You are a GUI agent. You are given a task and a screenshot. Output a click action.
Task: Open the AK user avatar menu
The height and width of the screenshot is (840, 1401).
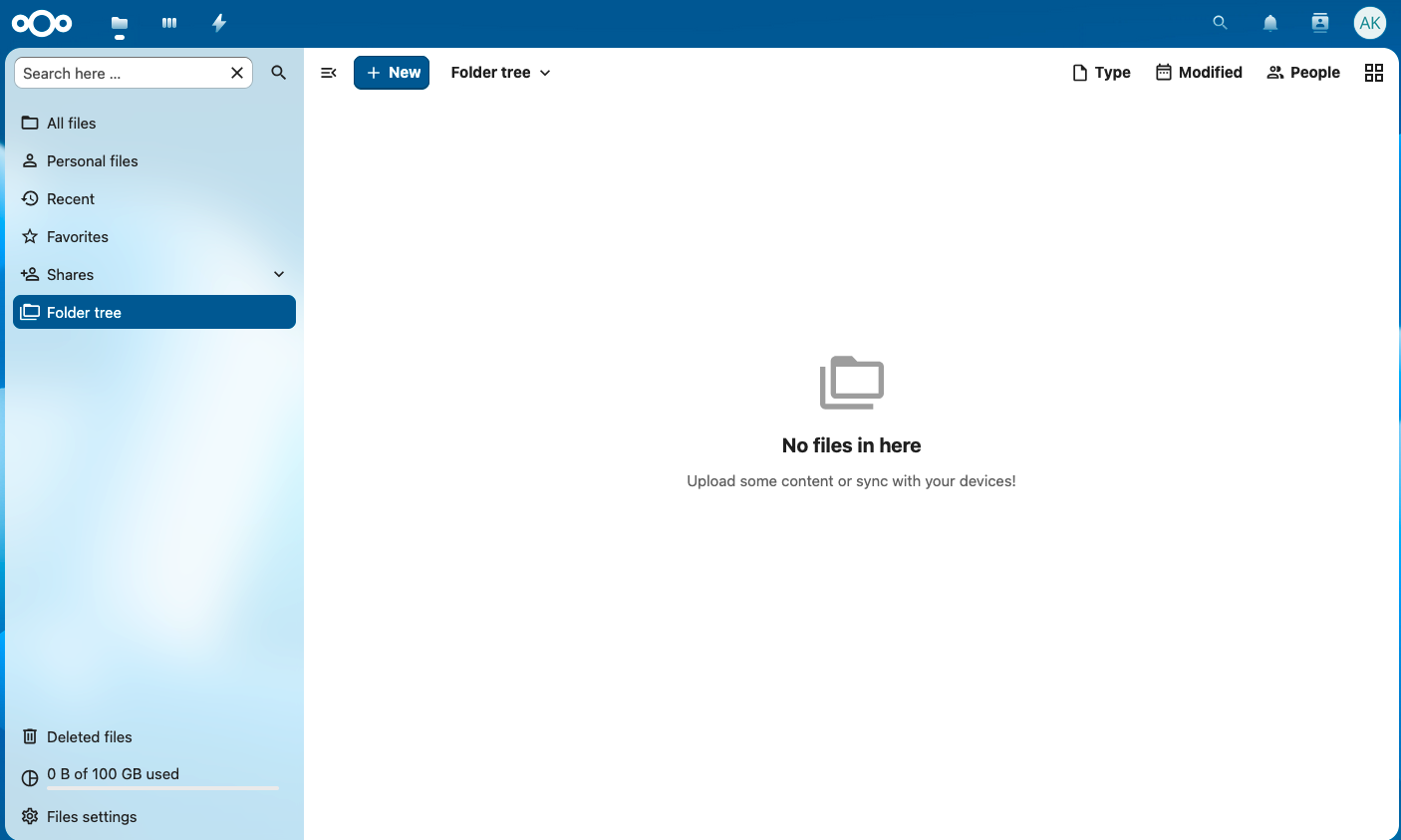pyautogui.click(x=1370, y=23)
